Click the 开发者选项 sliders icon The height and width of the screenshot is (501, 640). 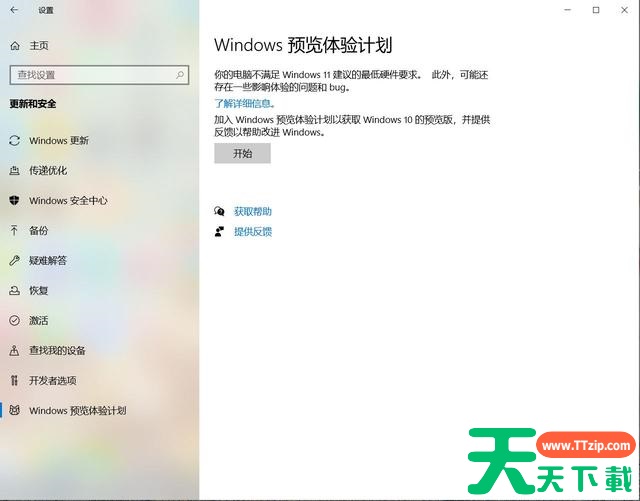14,381
